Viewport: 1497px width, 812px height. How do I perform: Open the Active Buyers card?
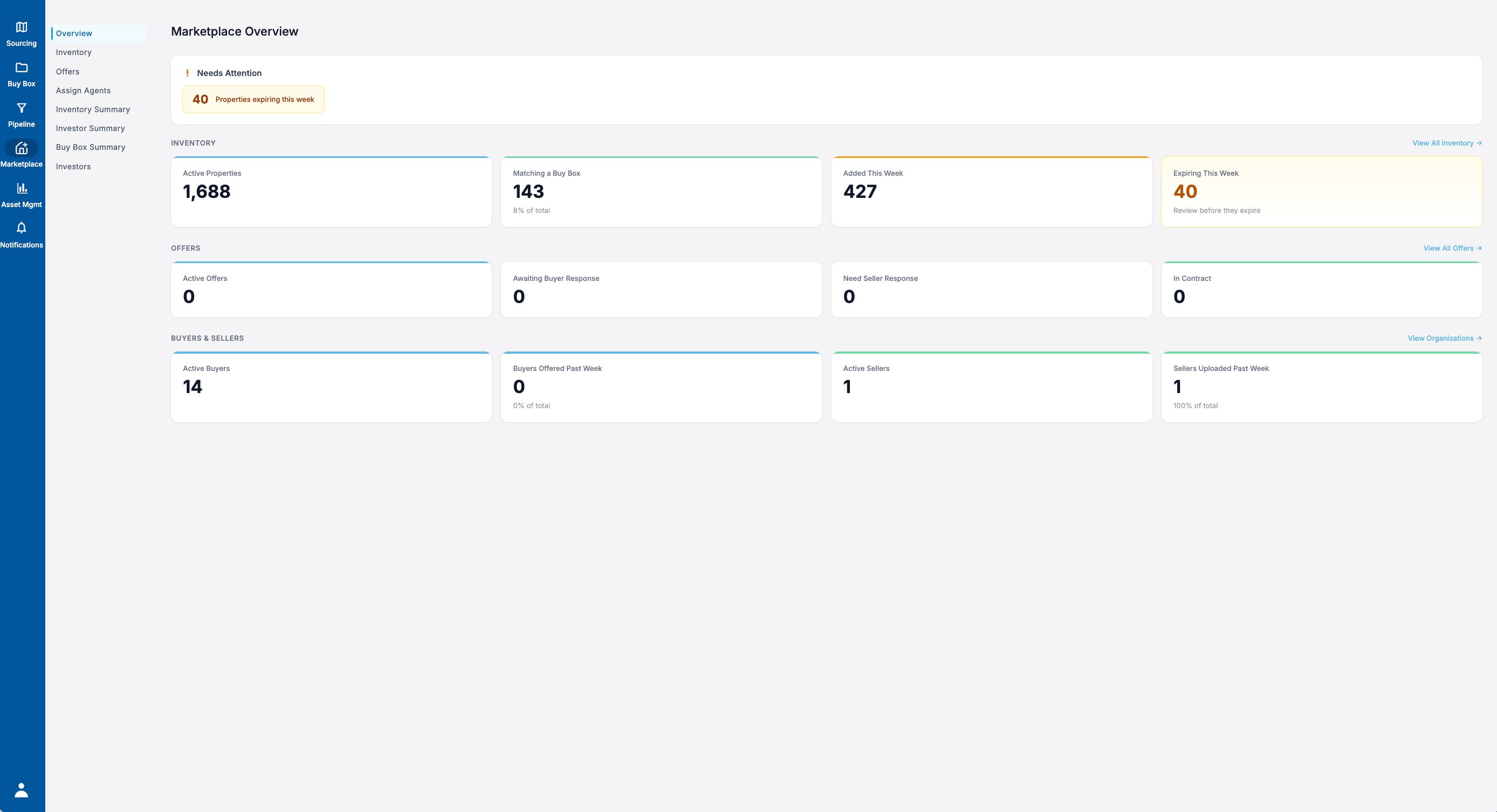click(x=331, y=387)
